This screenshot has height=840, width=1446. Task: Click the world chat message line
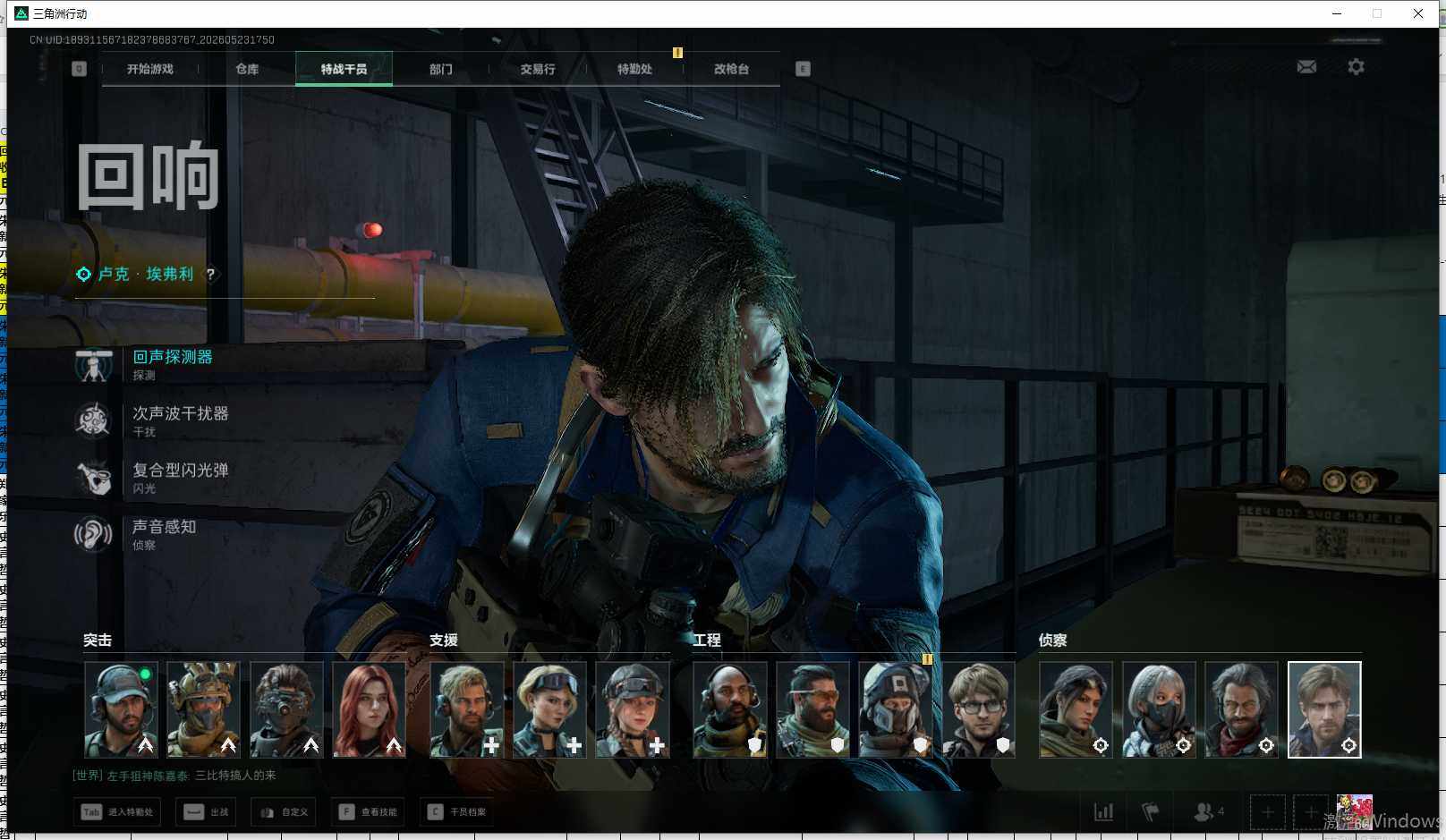tap(174, 776)
